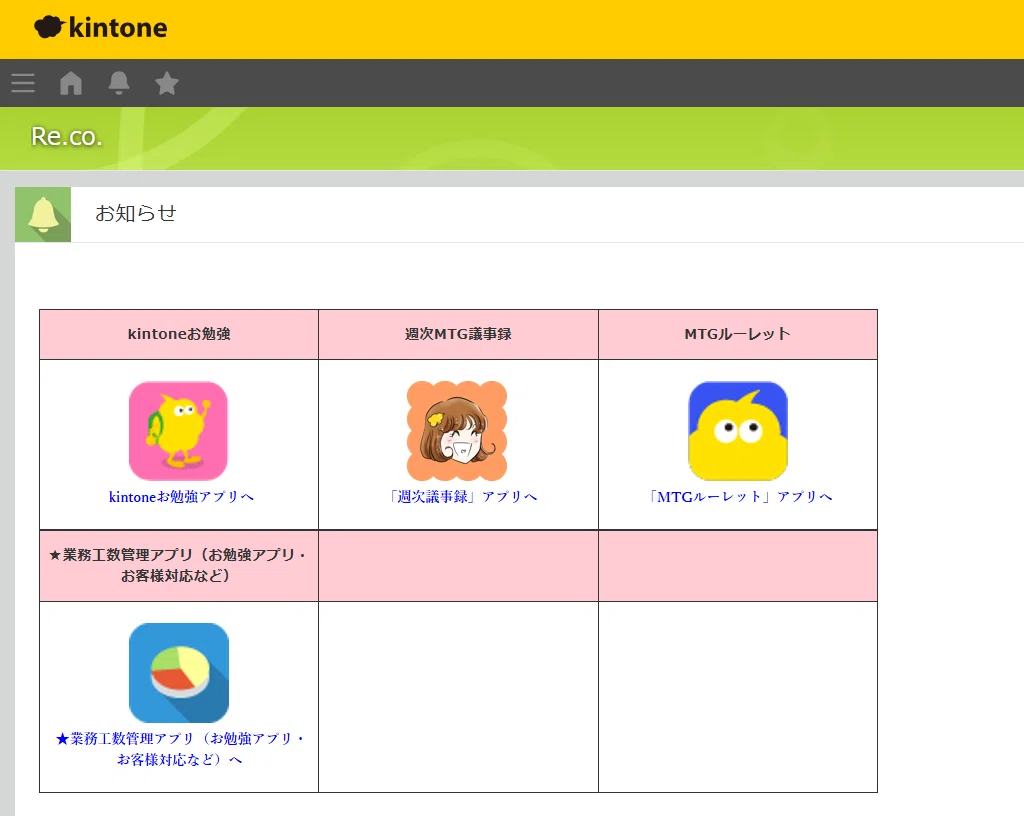This screenshot has width=1024, height=816.
Task: Open the pink kintoneお勉強 app icon
Action: [x=178, y=431]
